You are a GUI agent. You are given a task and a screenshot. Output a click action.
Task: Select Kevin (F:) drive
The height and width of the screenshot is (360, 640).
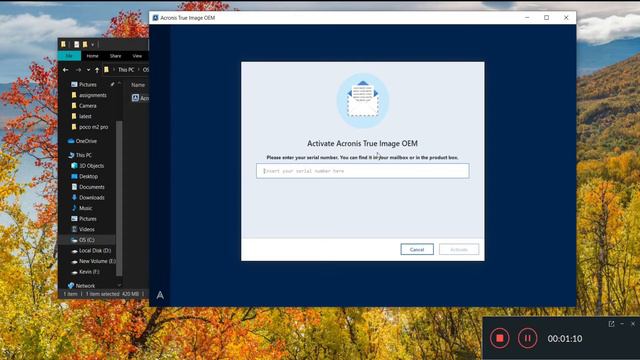89,272
